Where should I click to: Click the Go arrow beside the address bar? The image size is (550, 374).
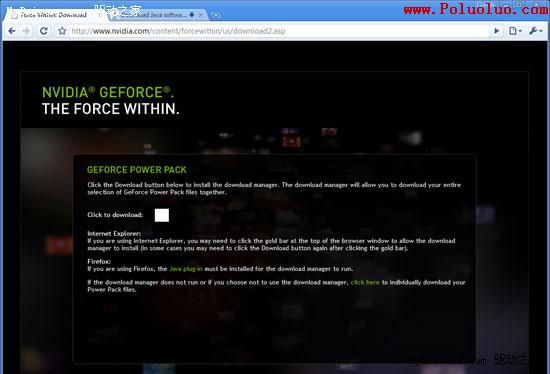[496, 31]
